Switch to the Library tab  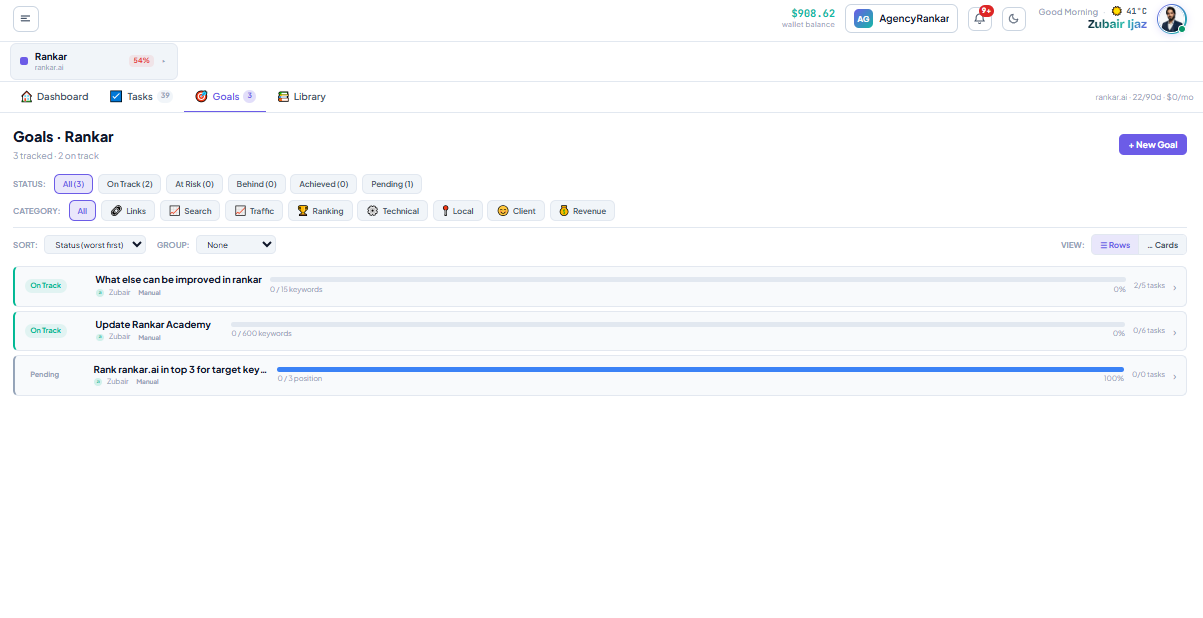point(301,97)
